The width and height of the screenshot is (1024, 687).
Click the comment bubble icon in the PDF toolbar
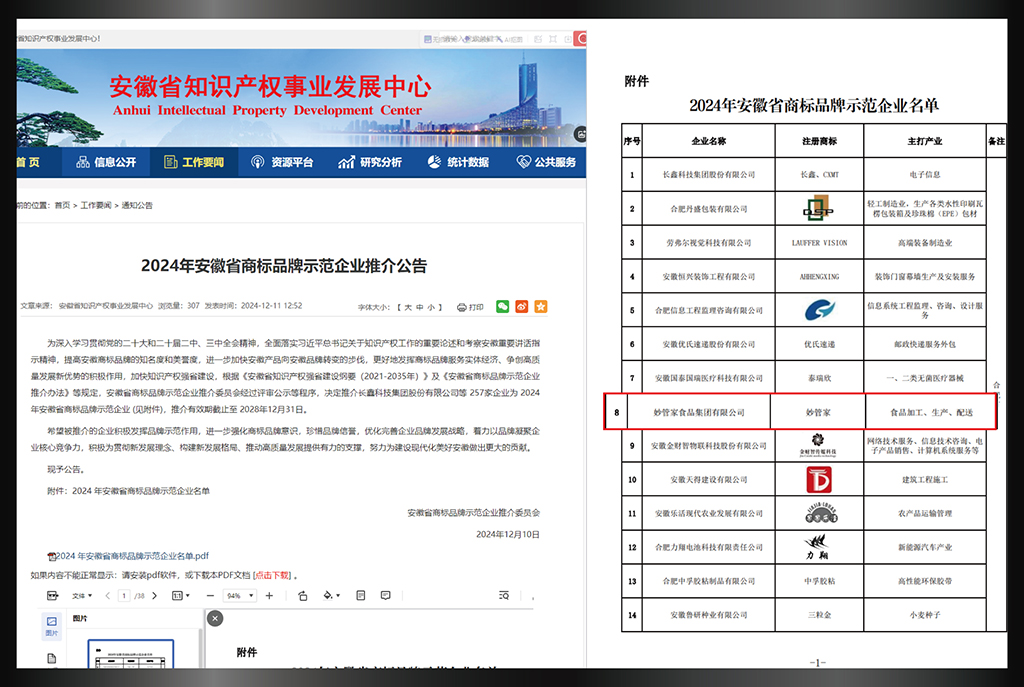[385, 596]
